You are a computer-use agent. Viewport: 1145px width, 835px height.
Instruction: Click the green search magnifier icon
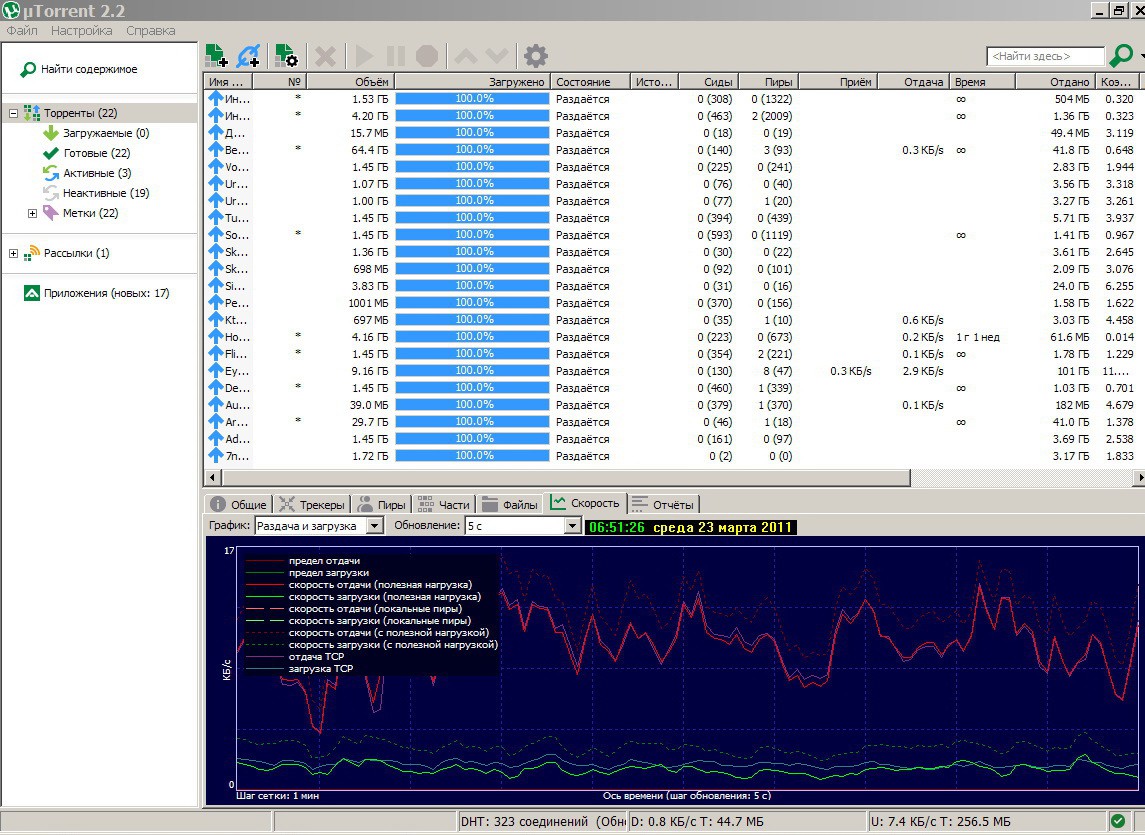pos(1121,56)
